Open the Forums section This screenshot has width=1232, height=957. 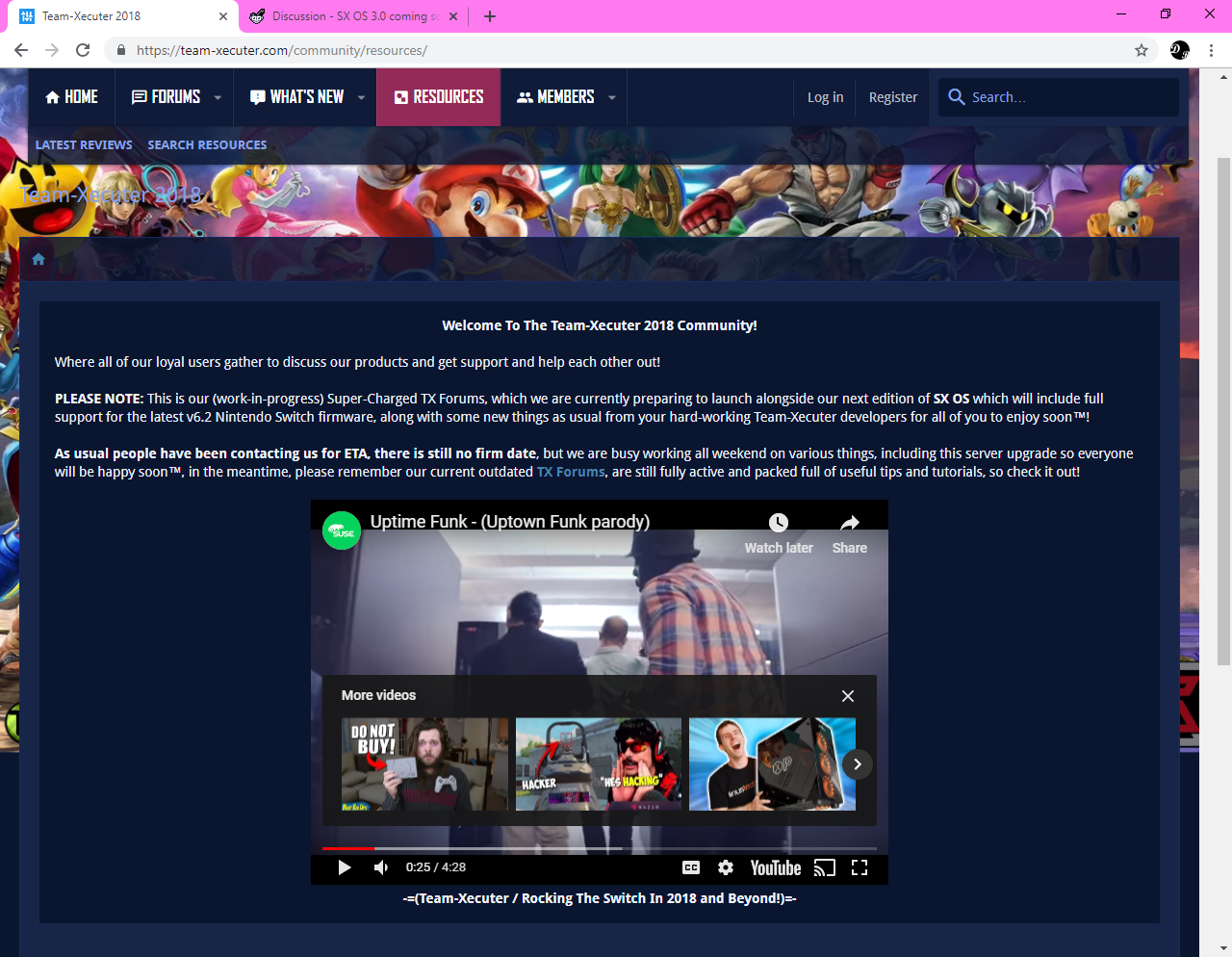point(167,97)
